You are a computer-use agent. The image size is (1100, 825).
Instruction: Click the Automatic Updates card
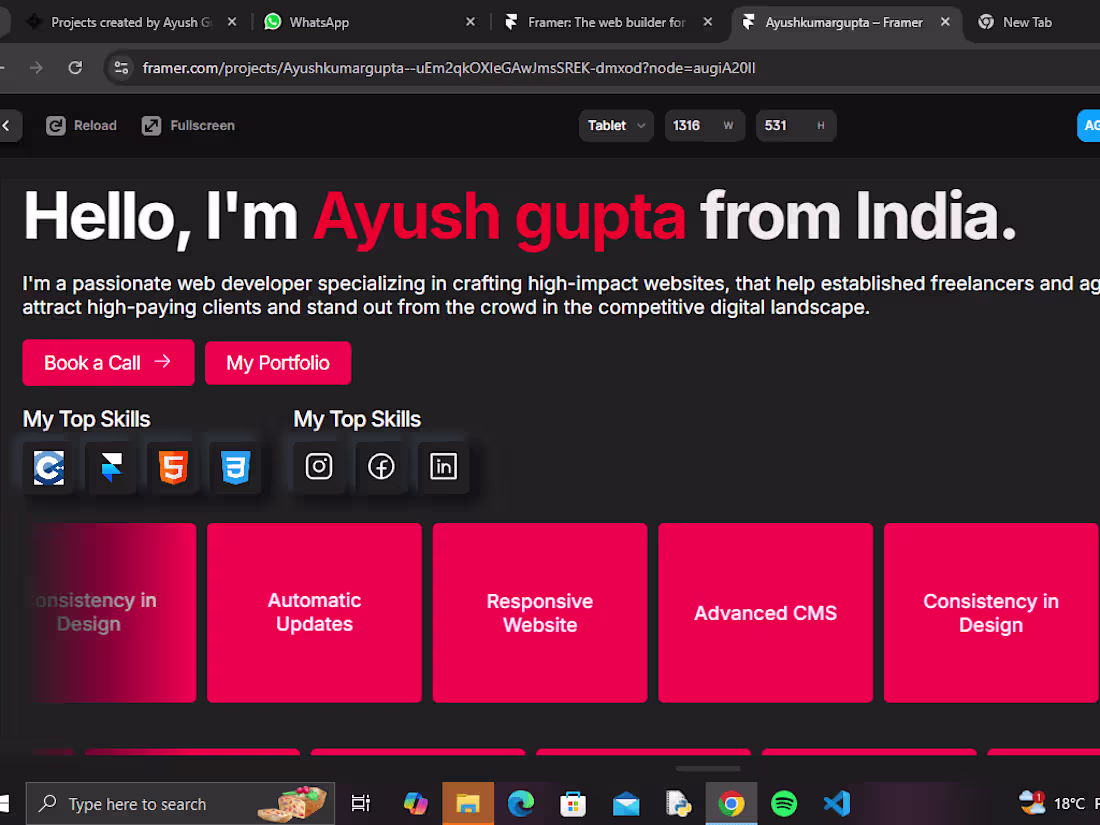pos(314,612)
